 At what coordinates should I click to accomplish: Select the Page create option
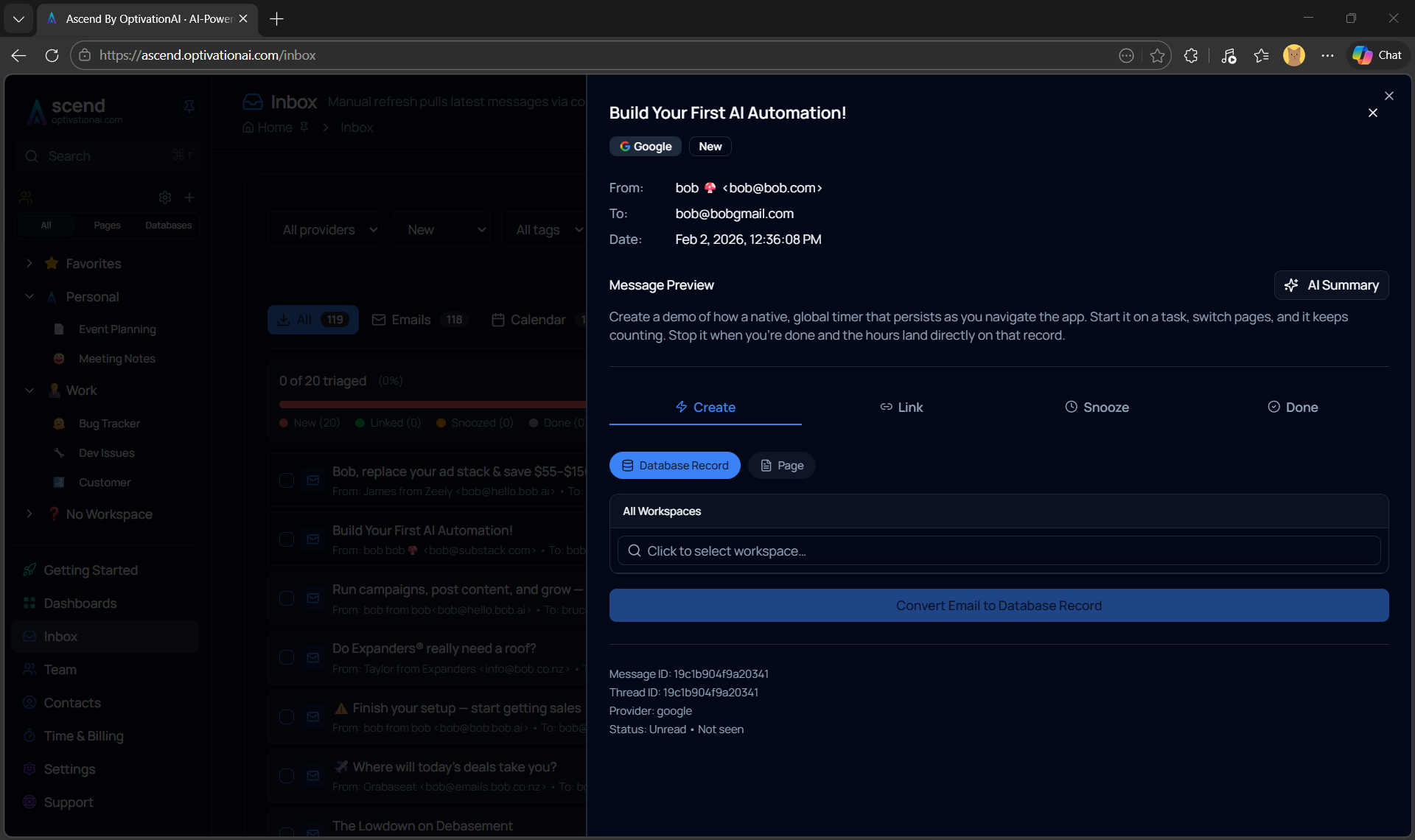[x=782, y=466]
